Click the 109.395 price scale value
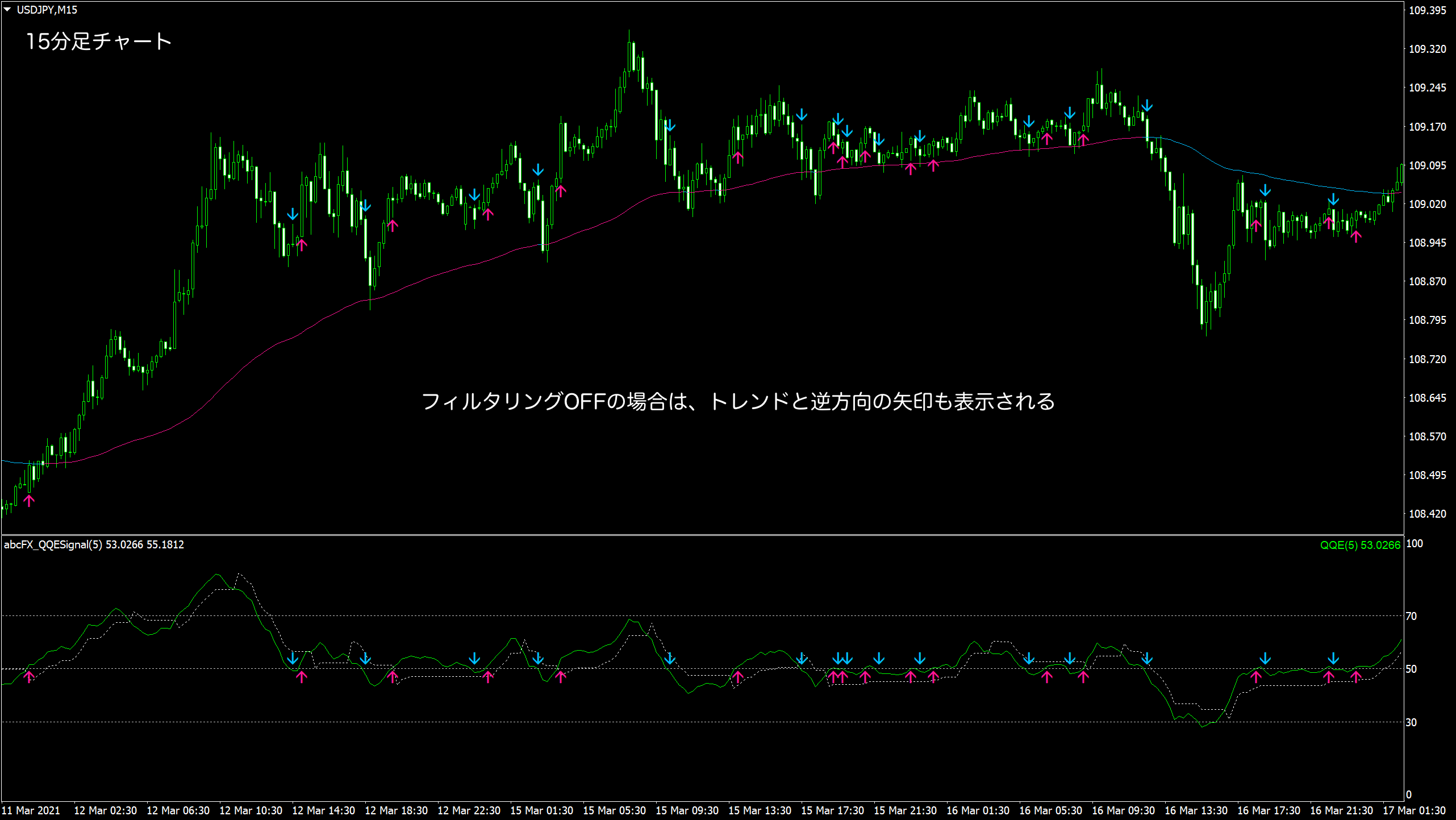 click(x=1427, y=10)
